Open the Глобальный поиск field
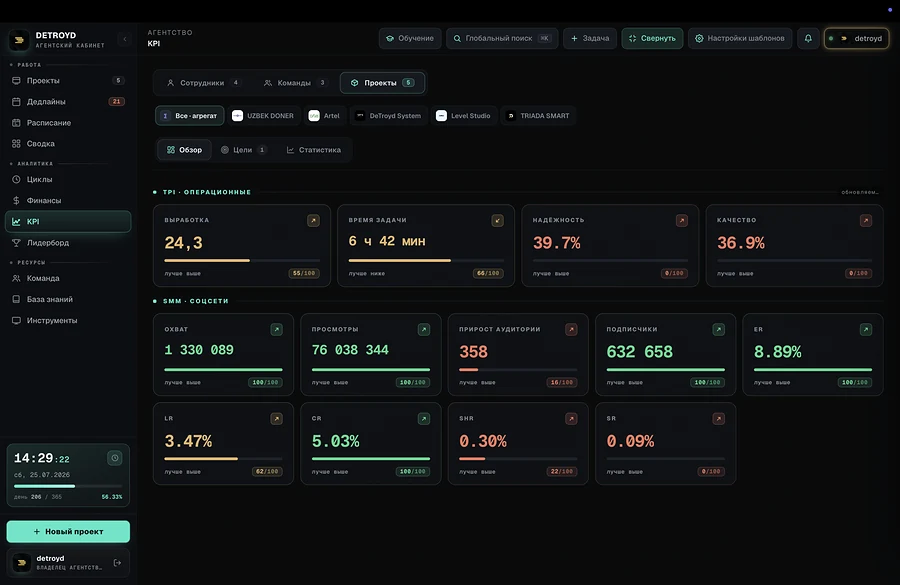Screen dimensions: 900x585 [x=502, y=38]
